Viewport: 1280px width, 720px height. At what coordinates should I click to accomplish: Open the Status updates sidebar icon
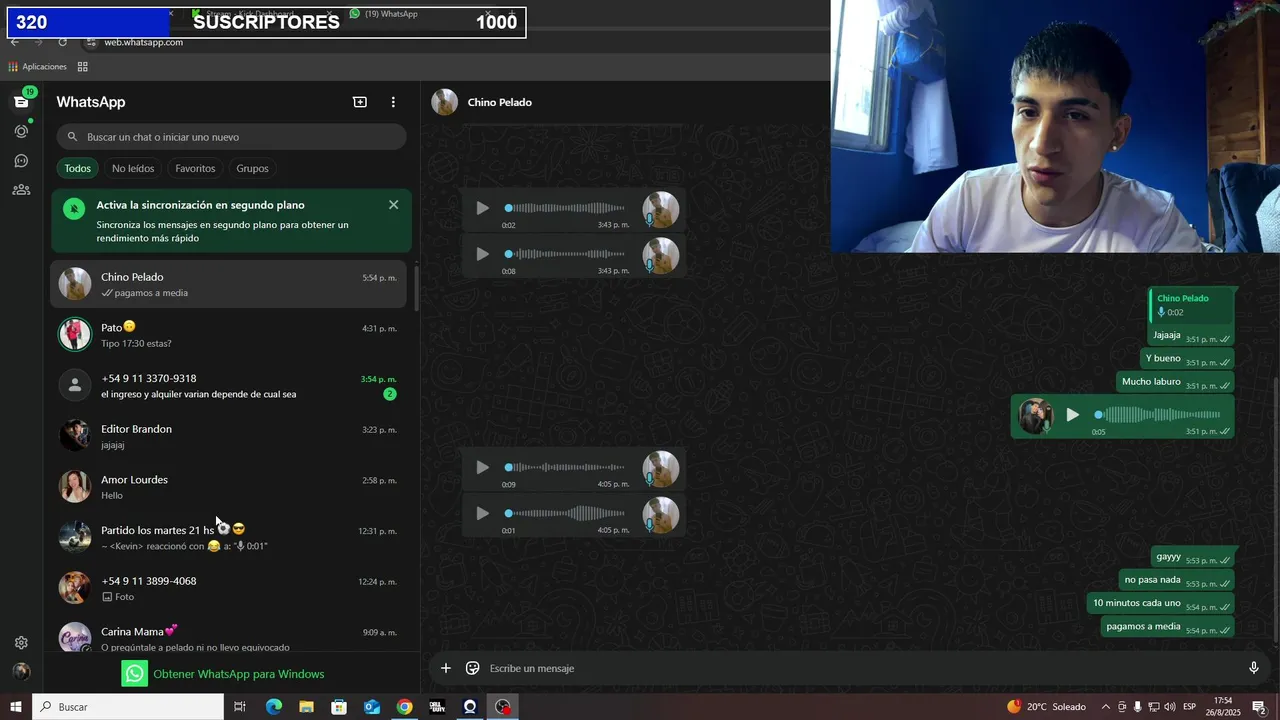(x=21, y=131)
